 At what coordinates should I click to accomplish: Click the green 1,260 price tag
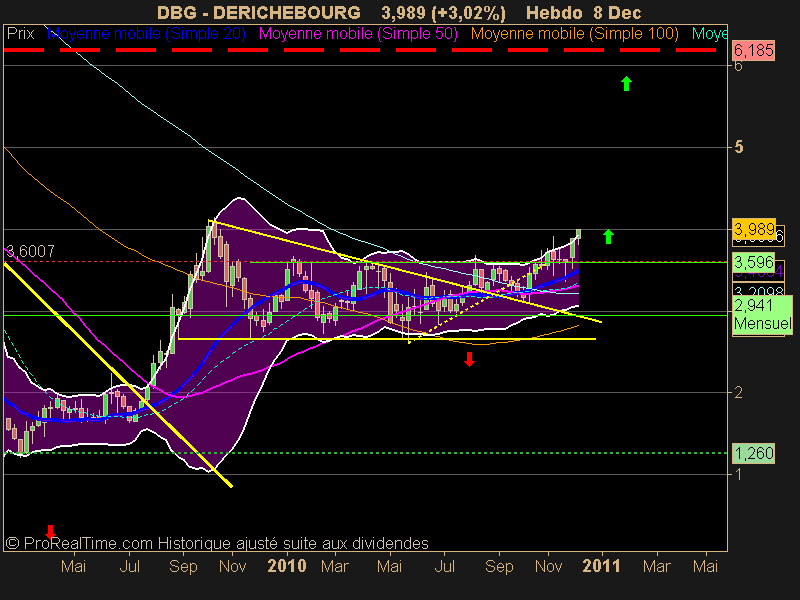coord(754,453)
